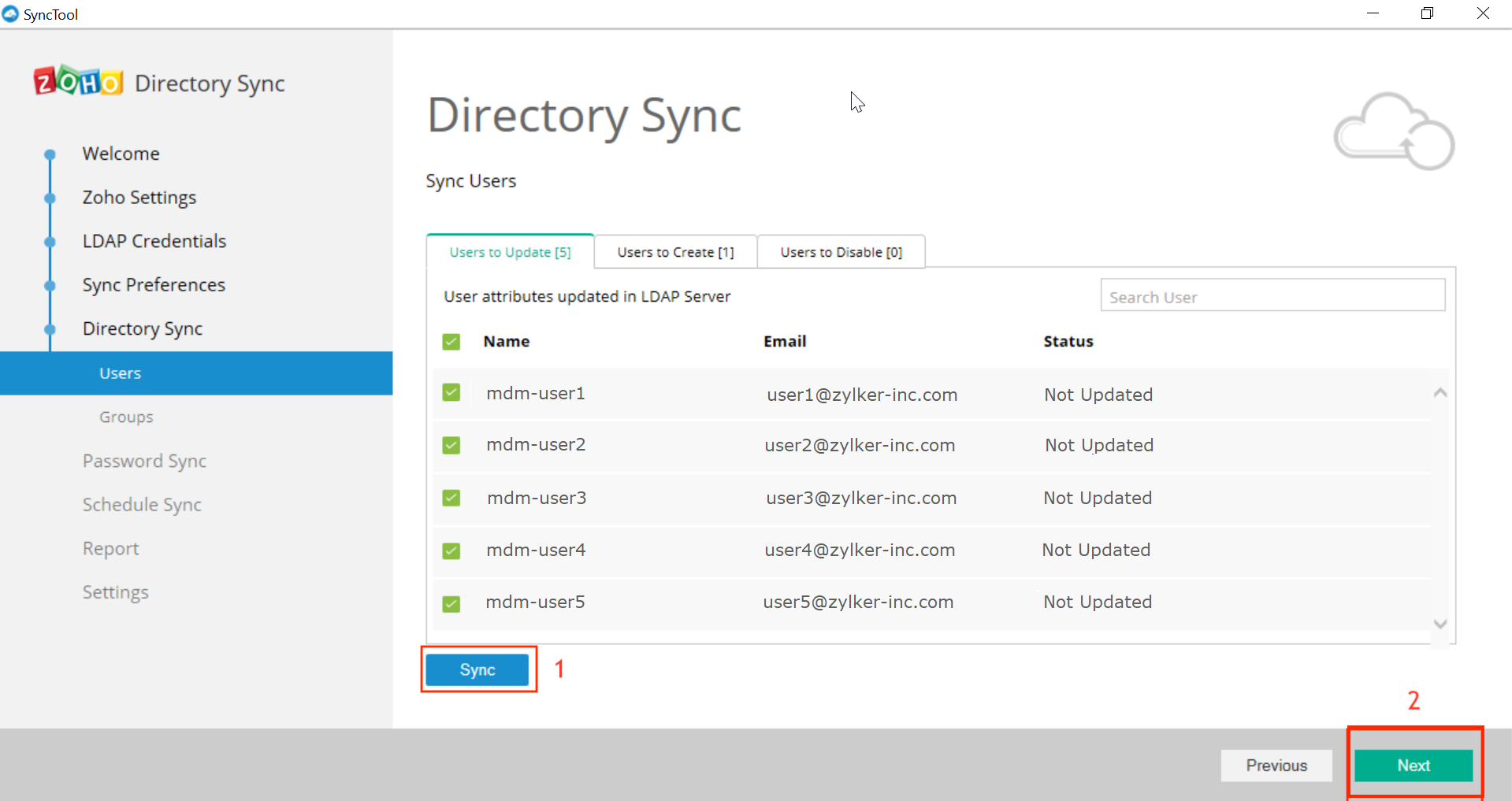Image resolution: width=1512 pixels, height=801 pixels.
Task: Click the Email column header
Action: click(785, 342)
